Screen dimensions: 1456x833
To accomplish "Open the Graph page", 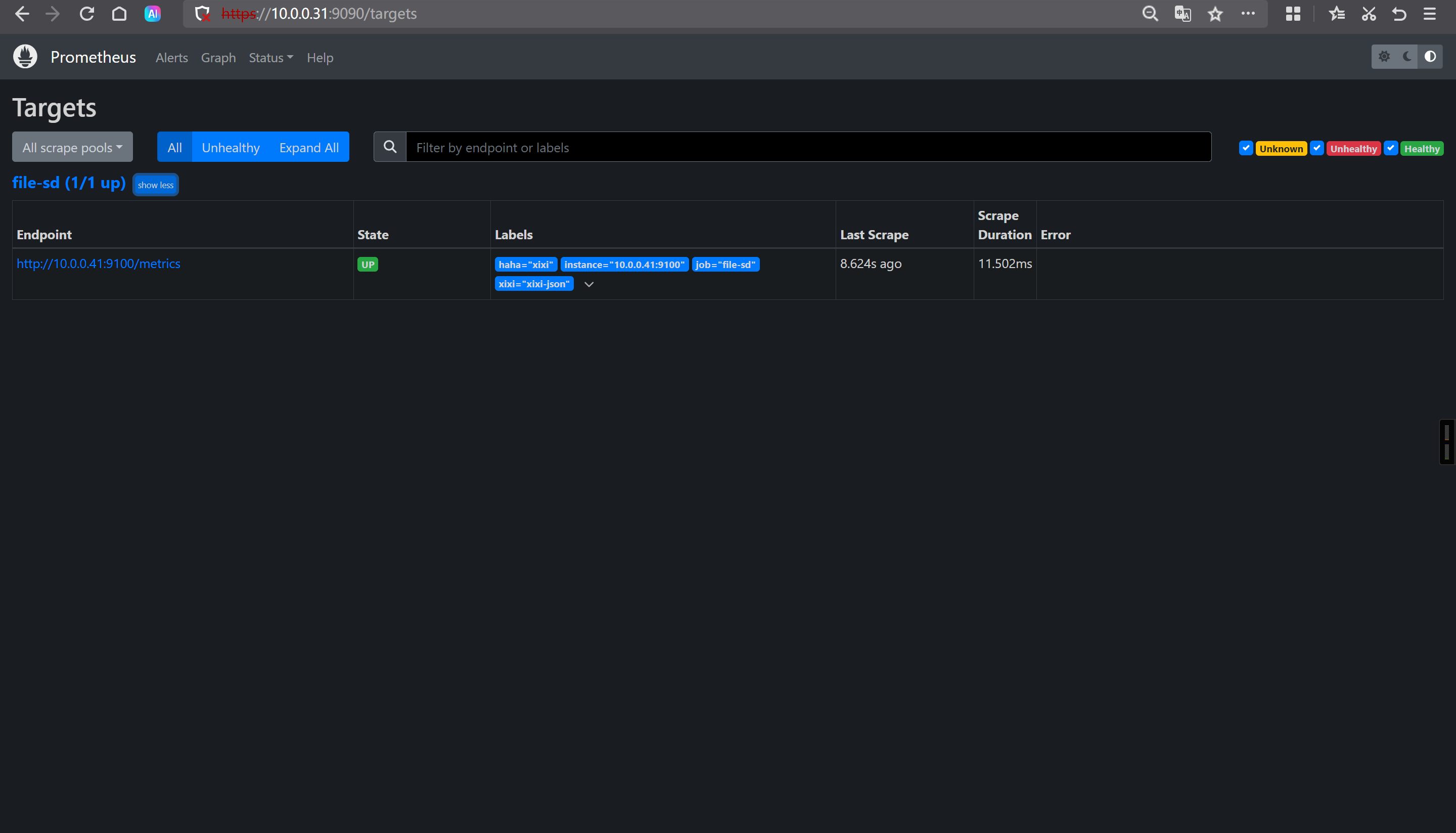I will (x=218, y=58).
